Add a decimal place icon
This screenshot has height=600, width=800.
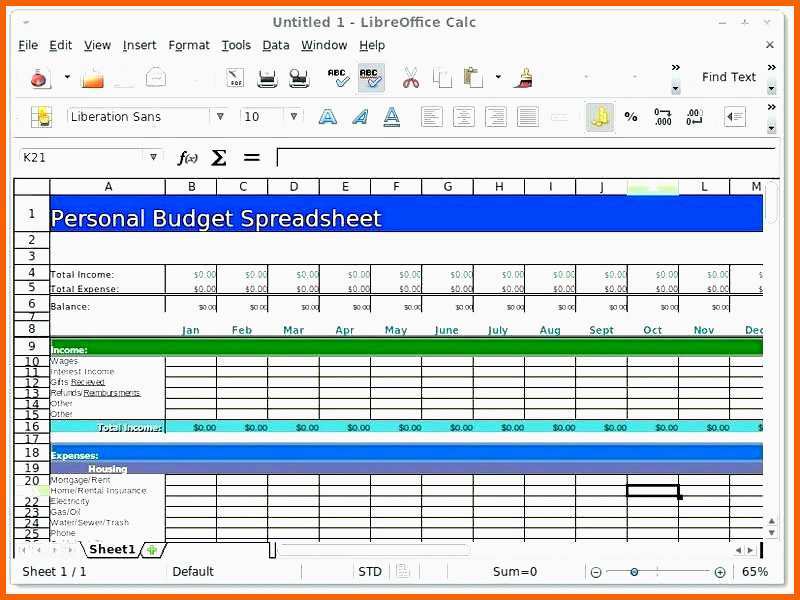click(663, 117)
